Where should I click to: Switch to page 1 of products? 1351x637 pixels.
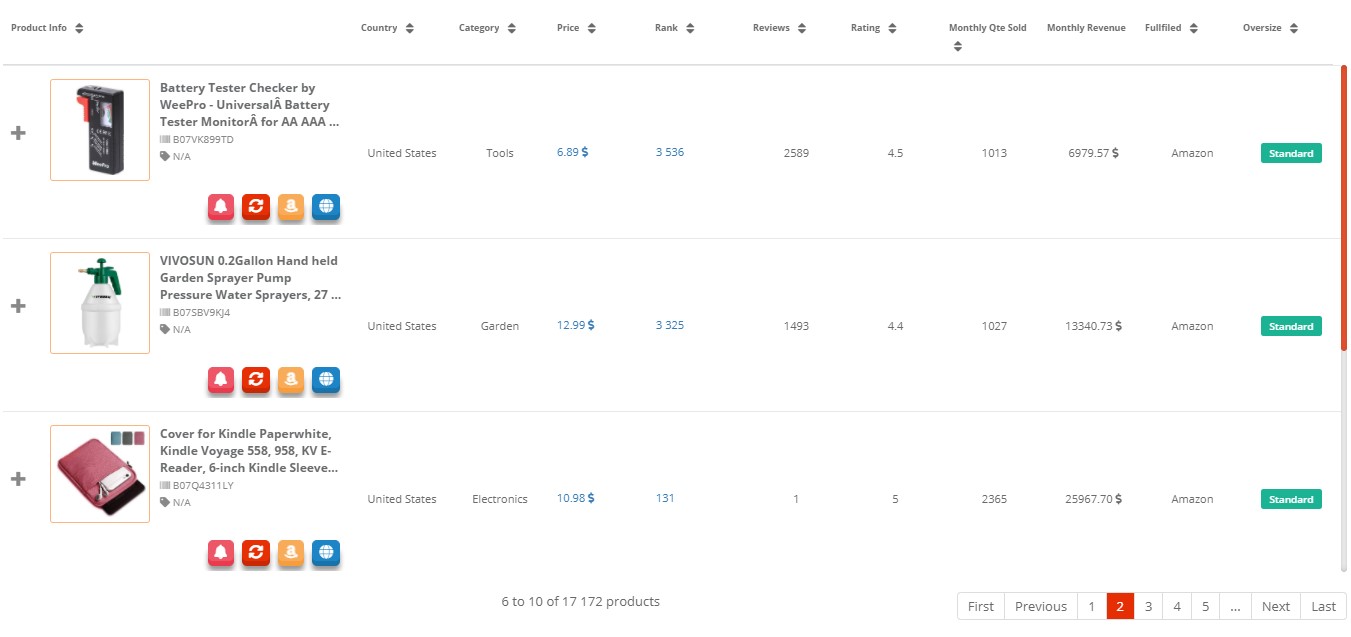point(1091,606)
